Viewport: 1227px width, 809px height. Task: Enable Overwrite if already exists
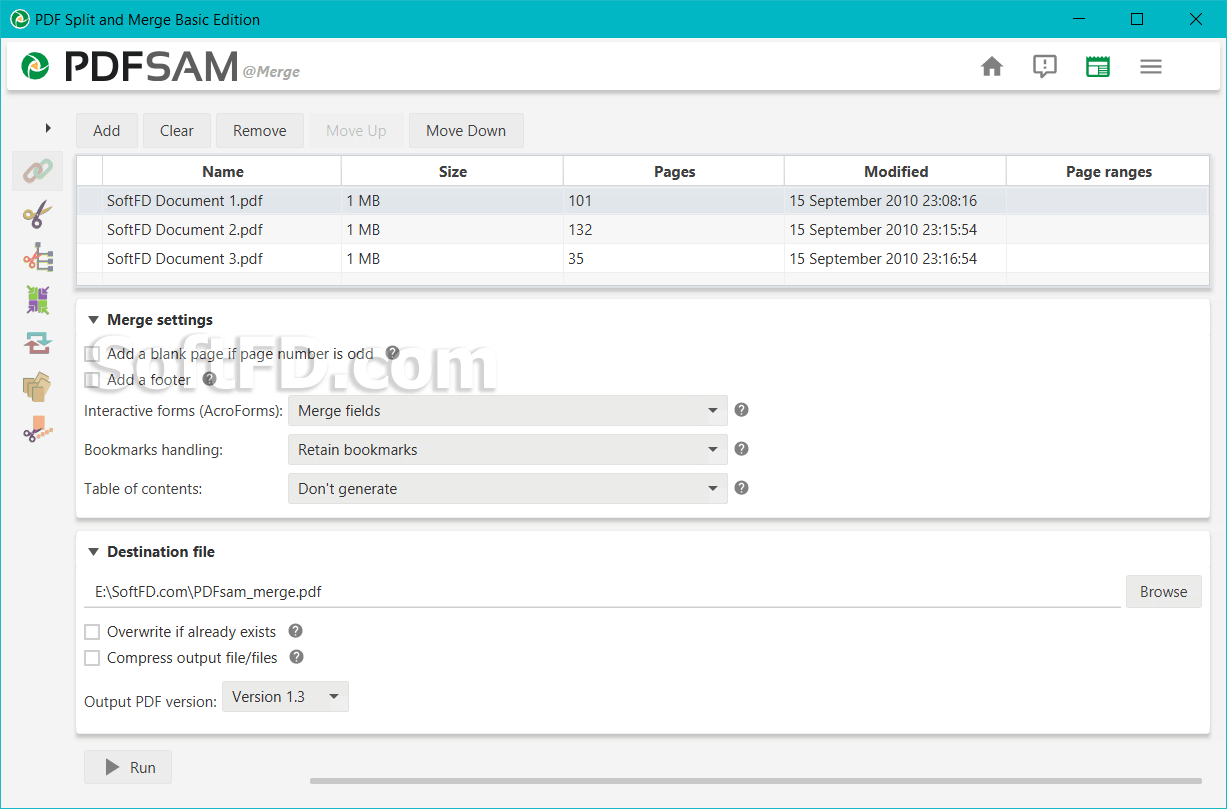coord(92,632)
